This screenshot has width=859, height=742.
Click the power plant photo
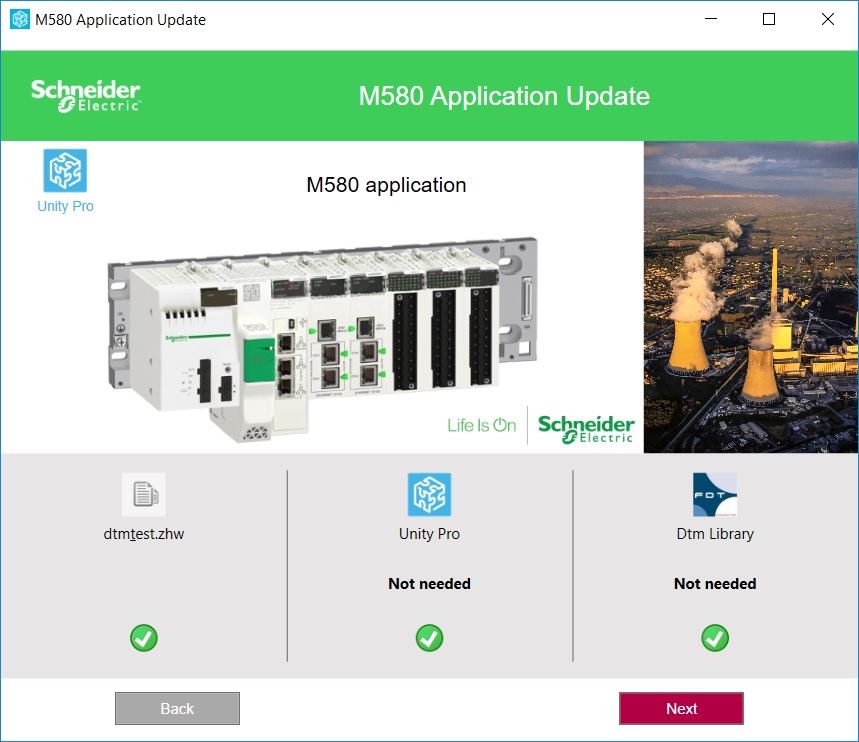[751, 297]
